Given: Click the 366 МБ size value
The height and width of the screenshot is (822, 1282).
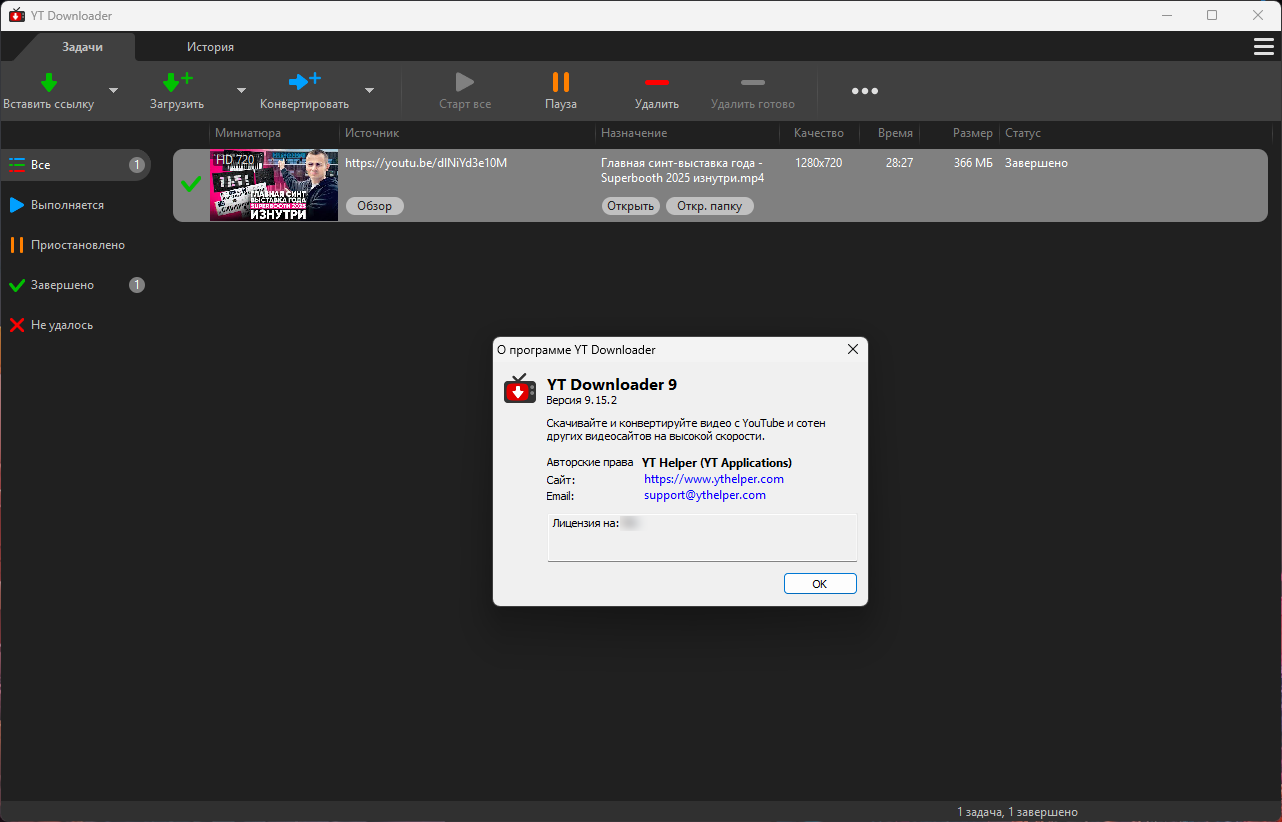Looking at the screenshot, I should pyautogui.click(x=973, y=163).
